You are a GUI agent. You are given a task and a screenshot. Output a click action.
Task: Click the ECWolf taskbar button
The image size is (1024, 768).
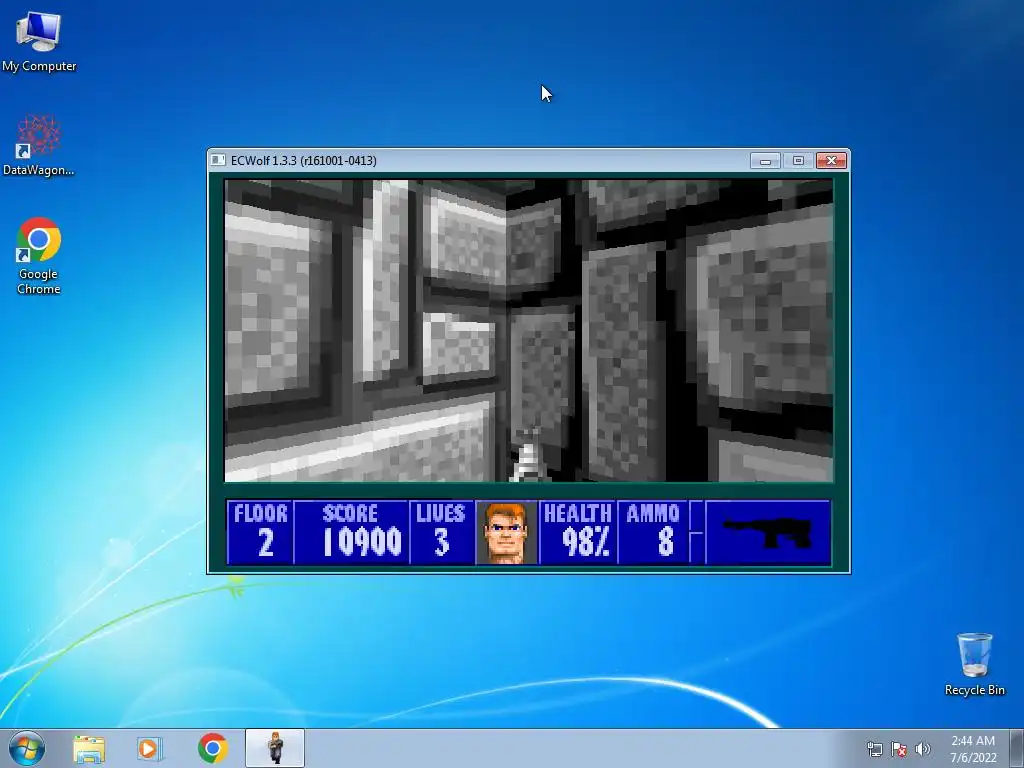[x=275, y=748]
